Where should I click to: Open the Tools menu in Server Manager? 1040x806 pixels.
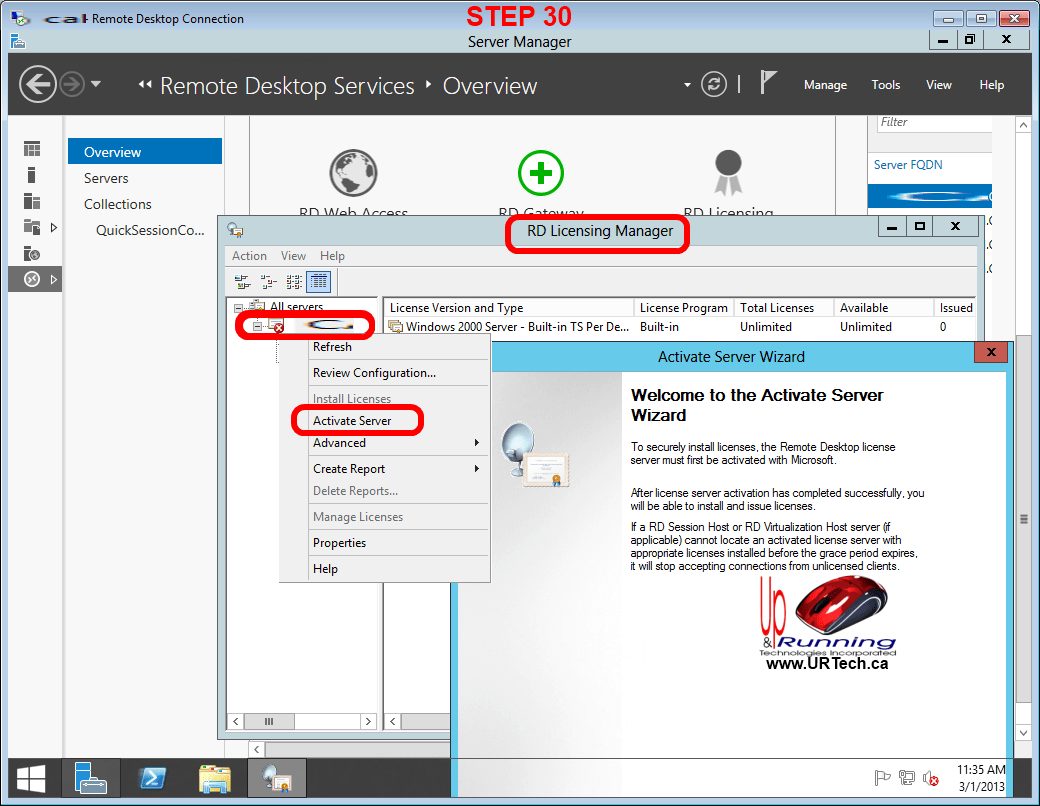click(885, 85)
